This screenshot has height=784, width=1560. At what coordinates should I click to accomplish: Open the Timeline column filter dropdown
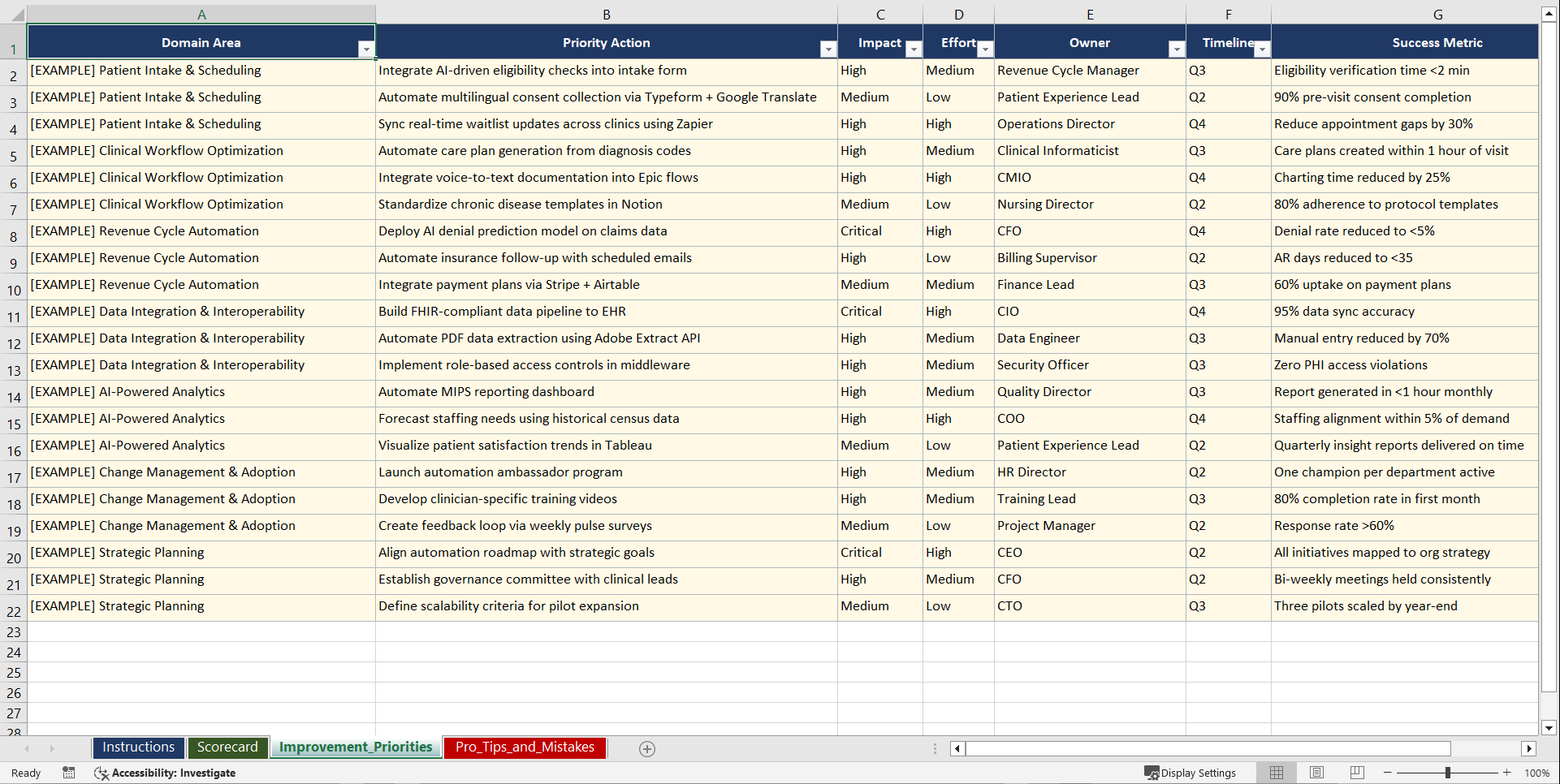[1261, 49]
